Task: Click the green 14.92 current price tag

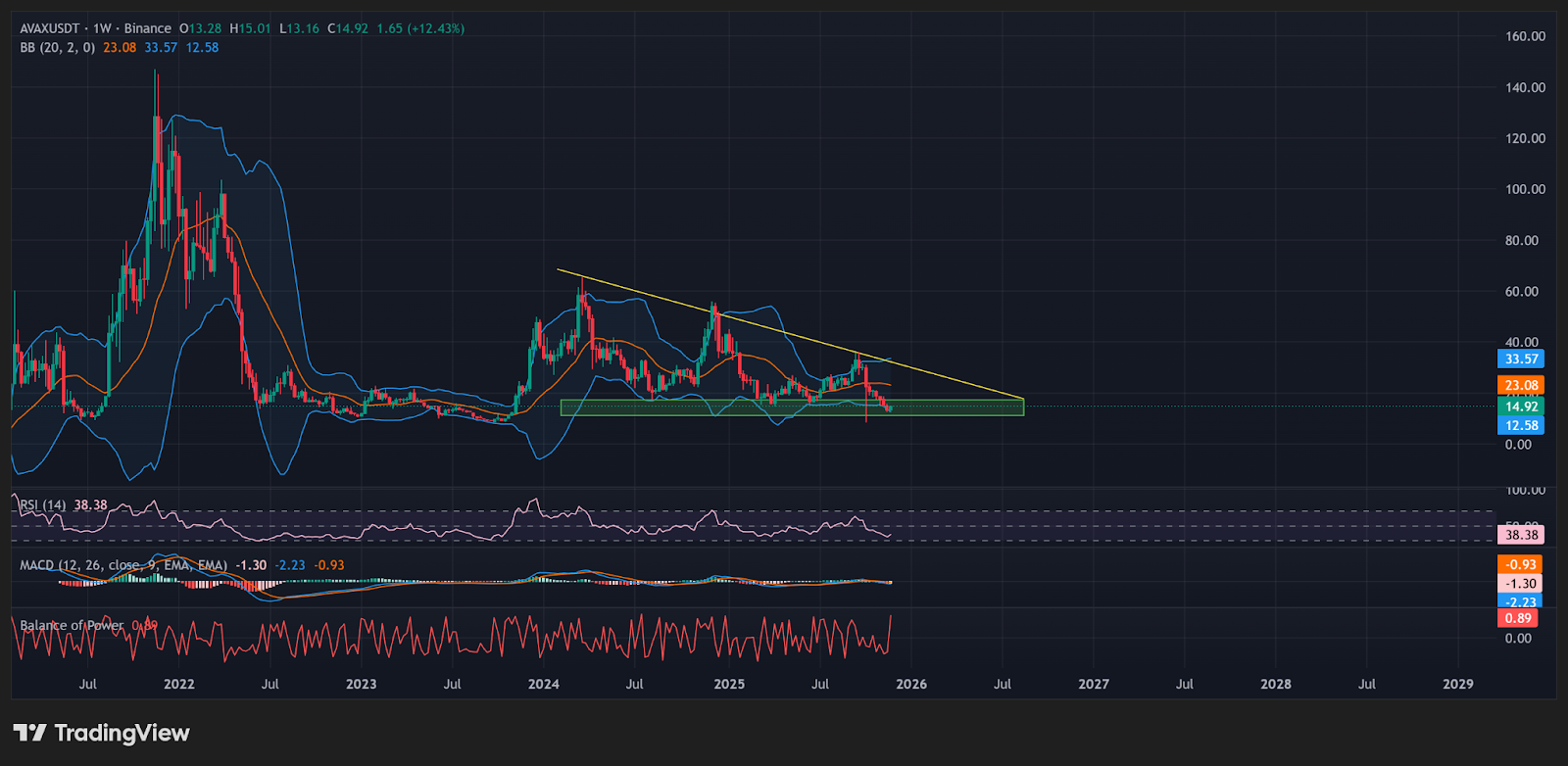Action: coord(1521,407)
